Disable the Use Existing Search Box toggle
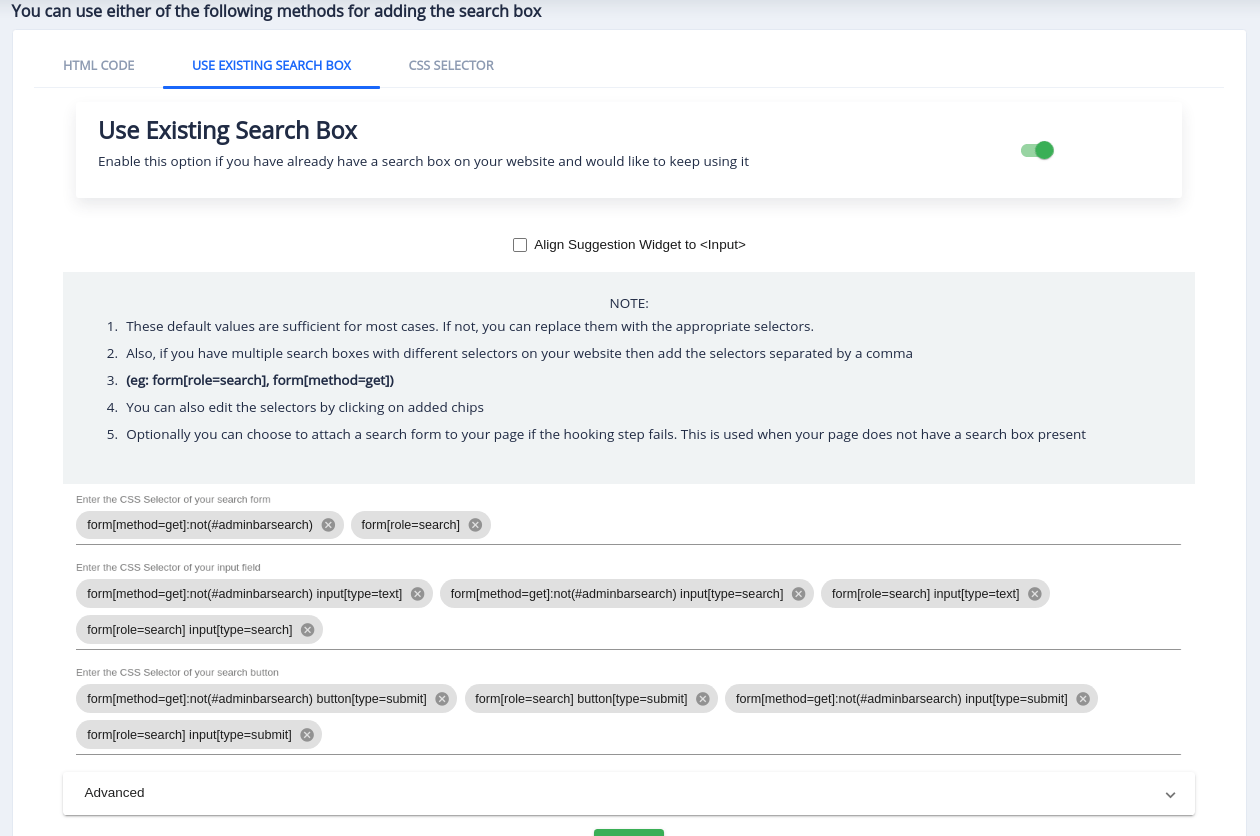Image resolution: width=1260 pixels, height=836 pixels. pyautogui.click(x=1037, y=149)
